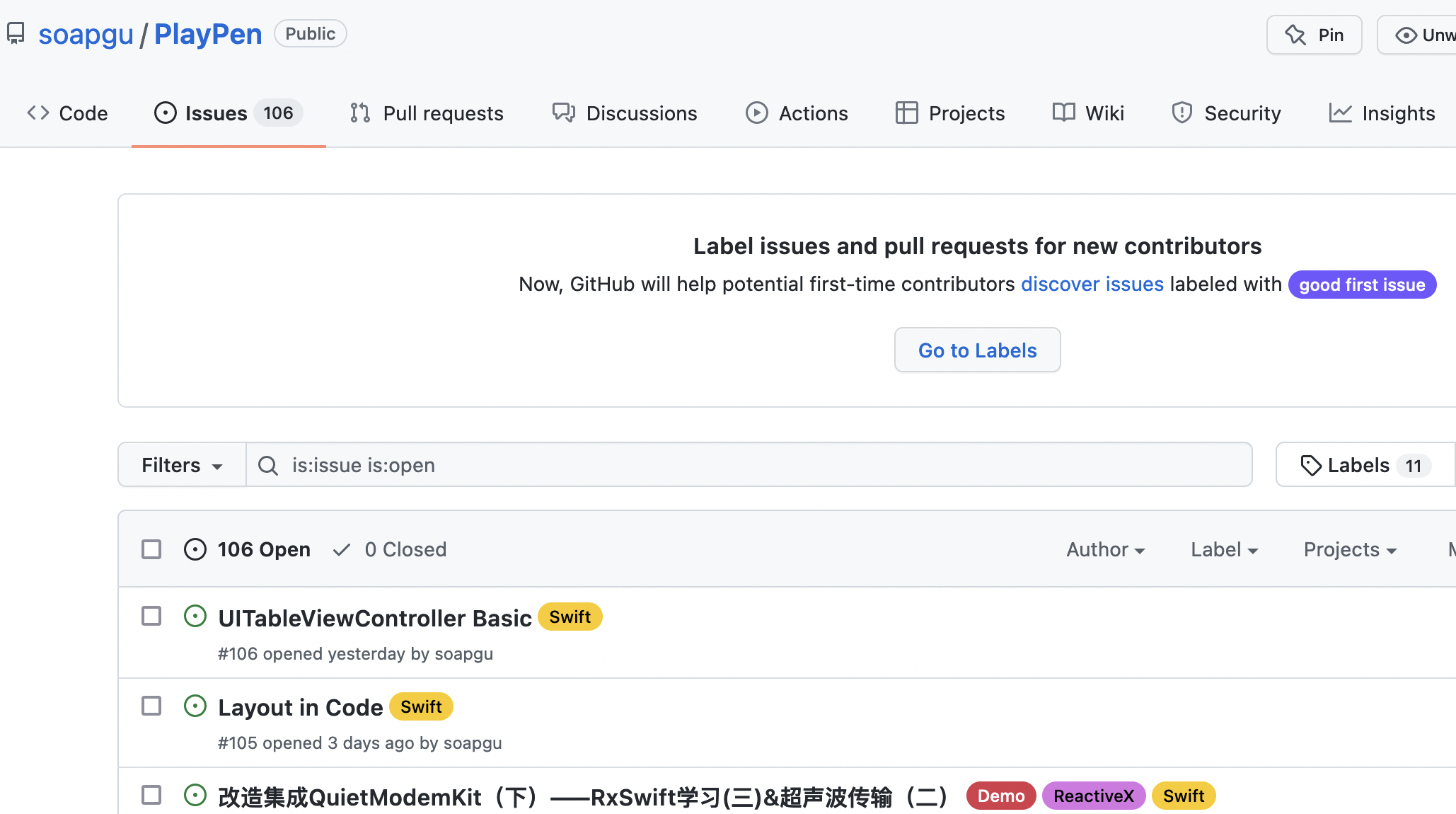Open the 改造集成QuietModemKit issue

tap(583, 797)
